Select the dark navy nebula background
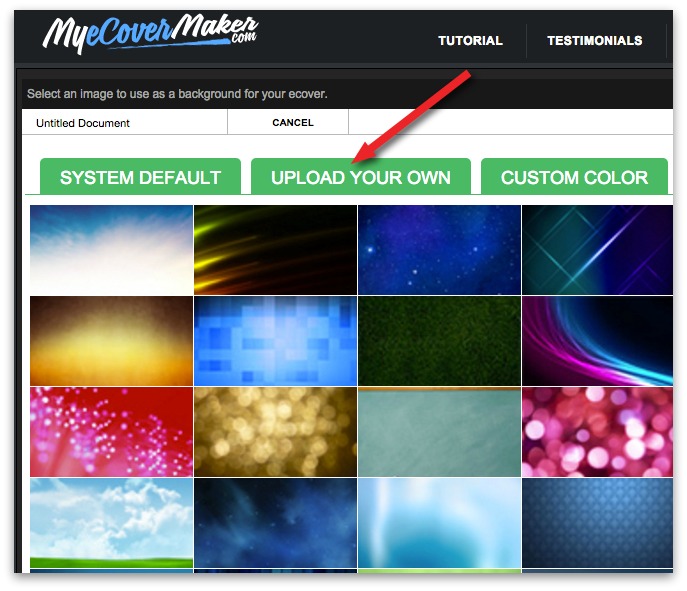 [x=275, y=523]
